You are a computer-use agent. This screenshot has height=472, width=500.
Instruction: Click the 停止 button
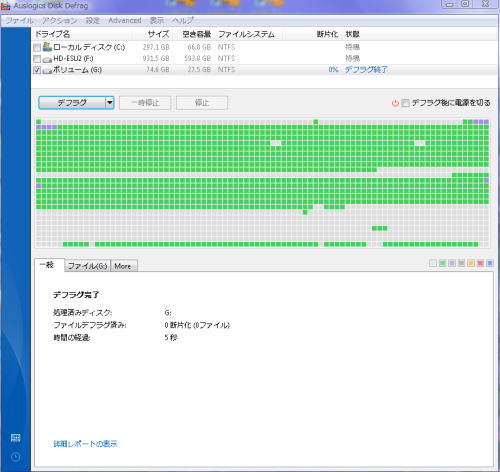point(202,103)
